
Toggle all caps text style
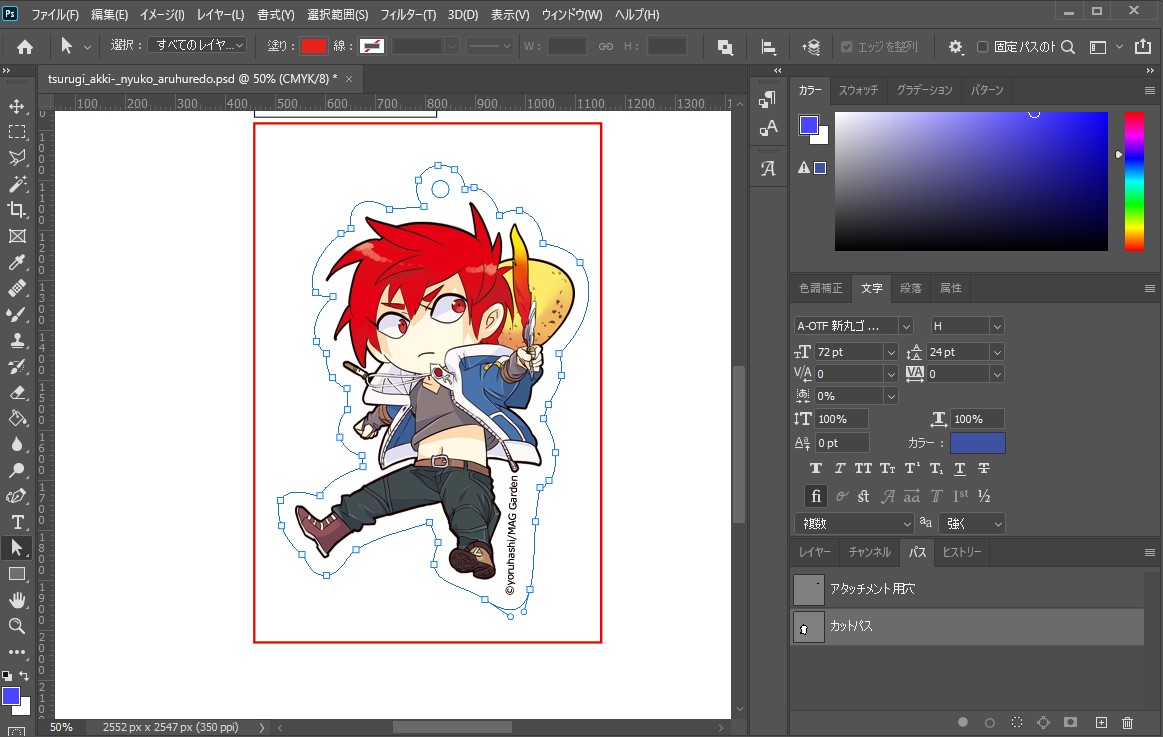(863, 468)
